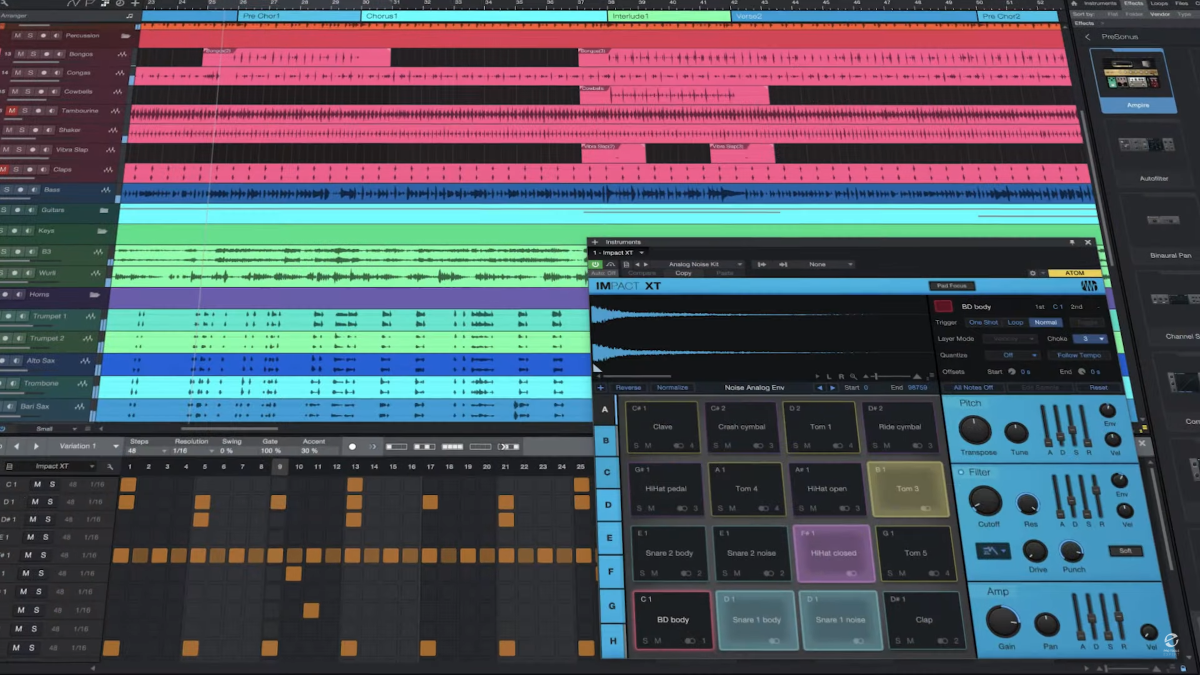Go to next sample with right arrow
Viewport: 1200px width, 675px height.
pos(832,388)
